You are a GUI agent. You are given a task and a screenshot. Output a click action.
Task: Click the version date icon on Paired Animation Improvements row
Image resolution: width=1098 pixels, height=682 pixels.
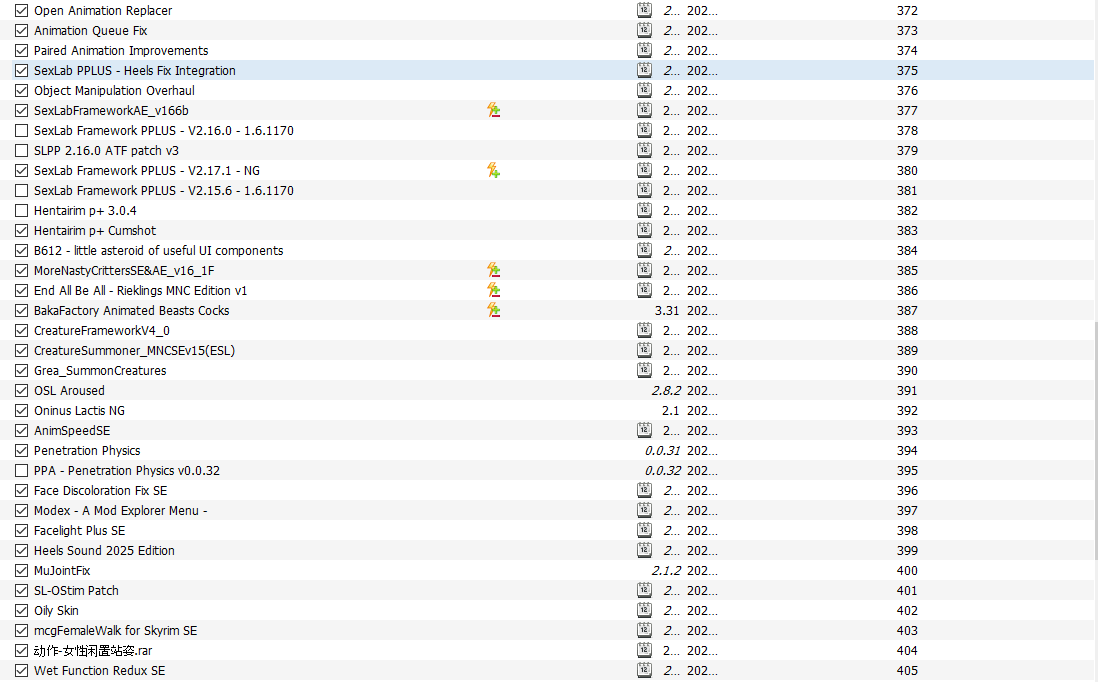[x=644, y=50]
